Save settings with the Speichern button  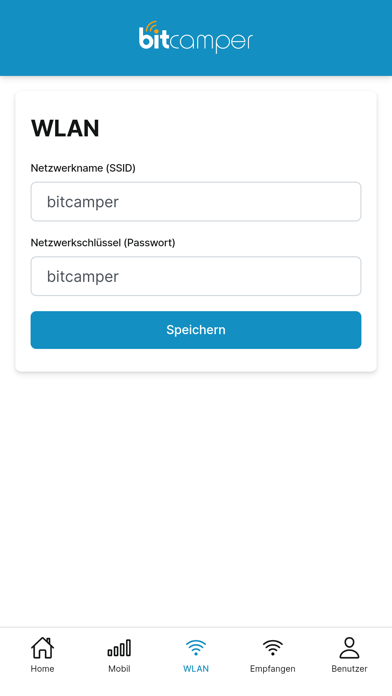[196, 330]
